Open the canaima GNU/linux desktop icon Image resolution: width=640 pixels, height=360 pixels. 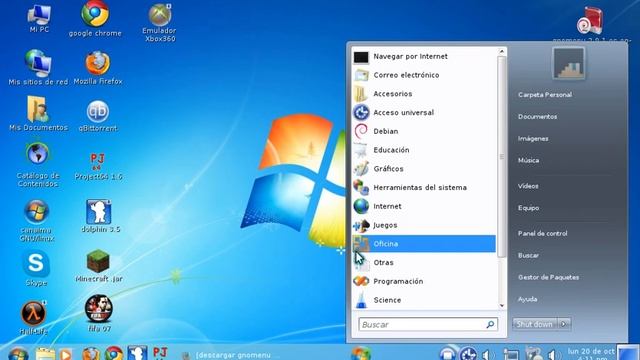(x=37, y=220)
